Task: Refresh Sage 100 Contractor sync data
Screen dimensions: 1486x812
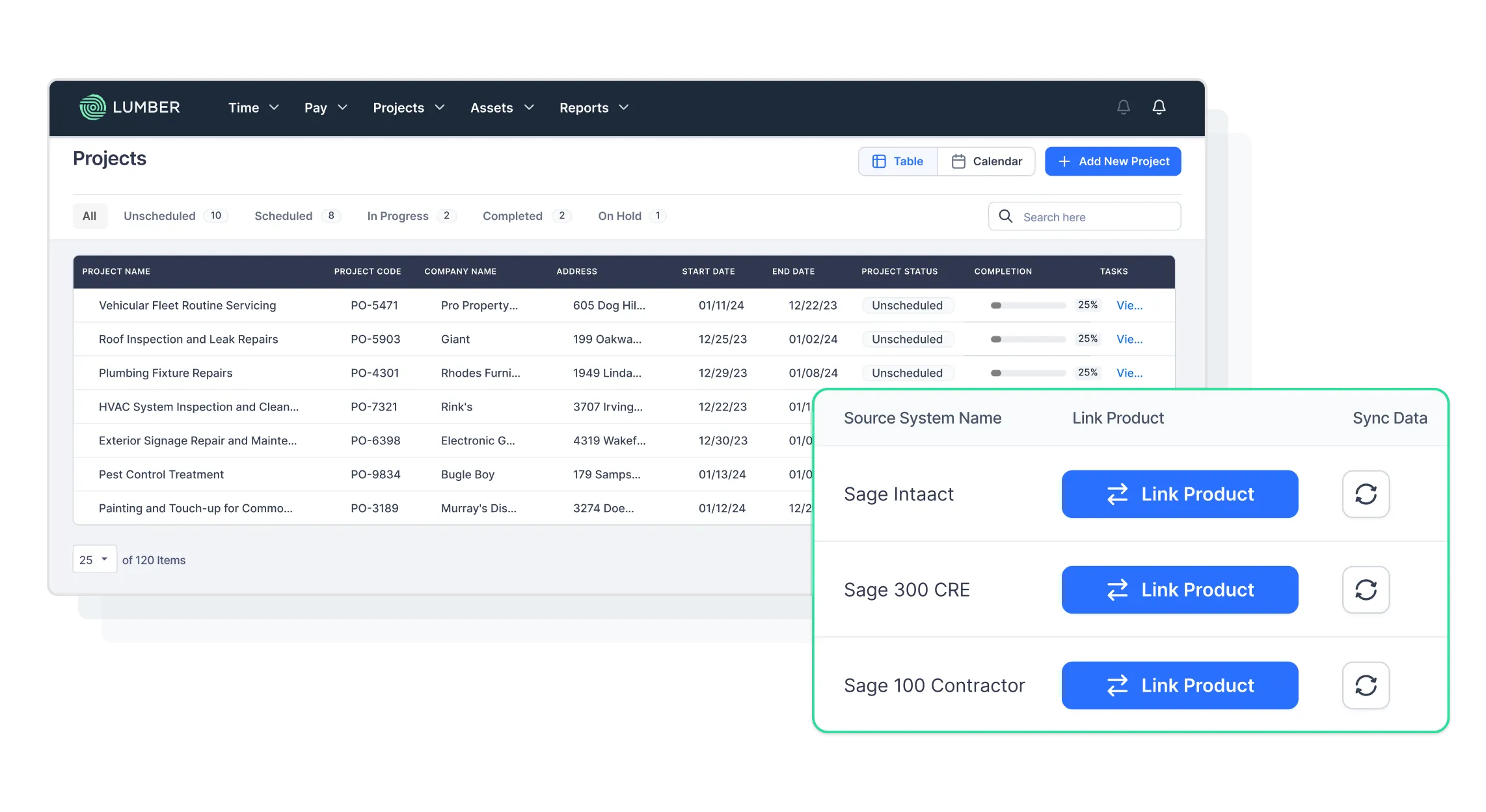Action: click(1366, 685)
